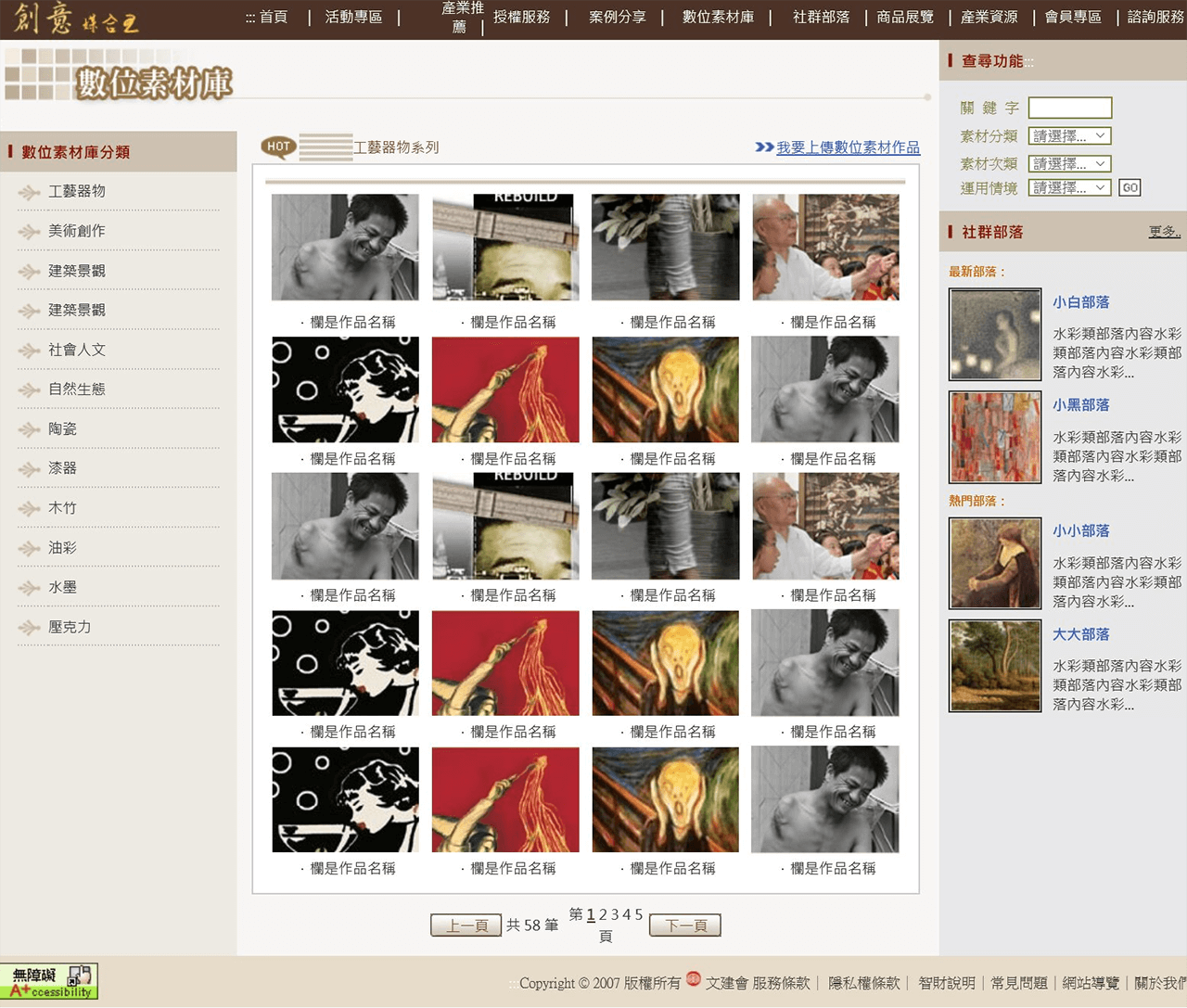1187x1008 pixels.
Task: Click the 我要上傳數位素材作品 link
Action: pyautogui.click(x=849, y=147)
